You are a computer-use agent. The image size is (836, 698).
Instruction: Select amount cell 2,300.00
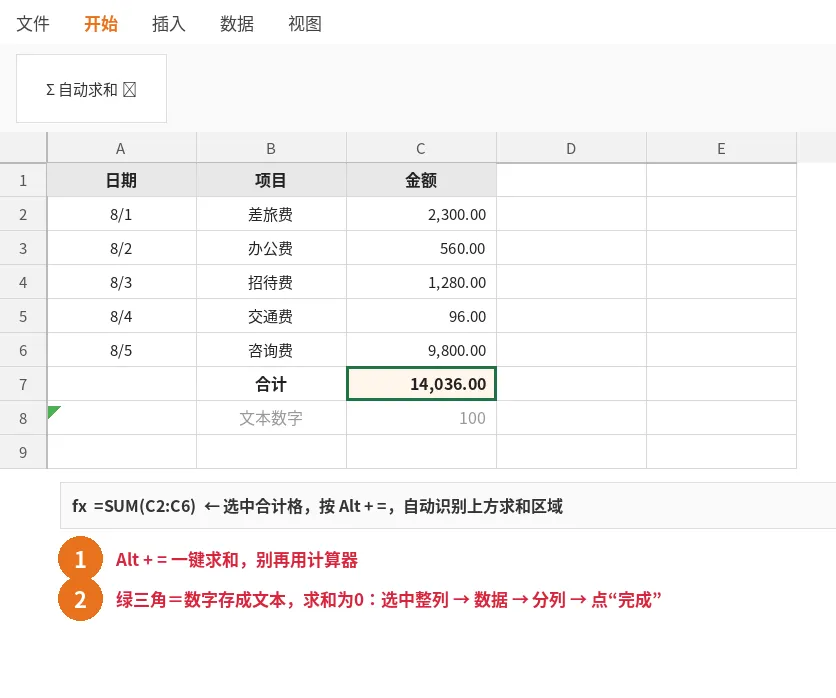(x=421, y=214)
